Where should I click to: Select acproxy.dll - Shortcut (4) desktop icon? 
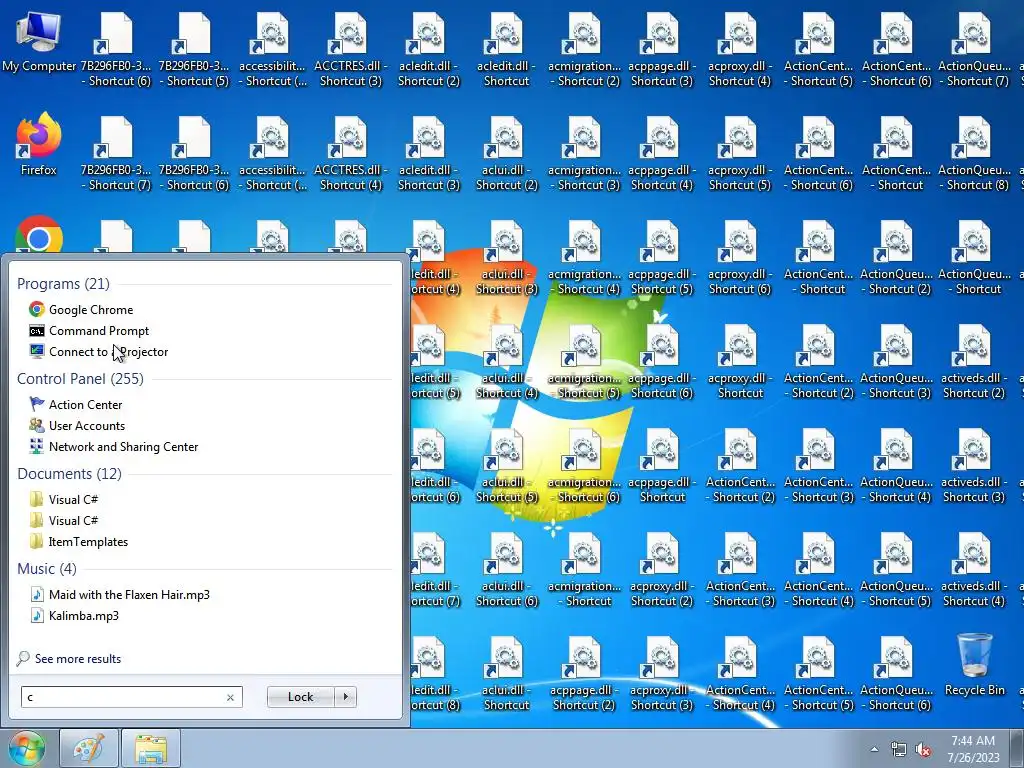[740, 50]
